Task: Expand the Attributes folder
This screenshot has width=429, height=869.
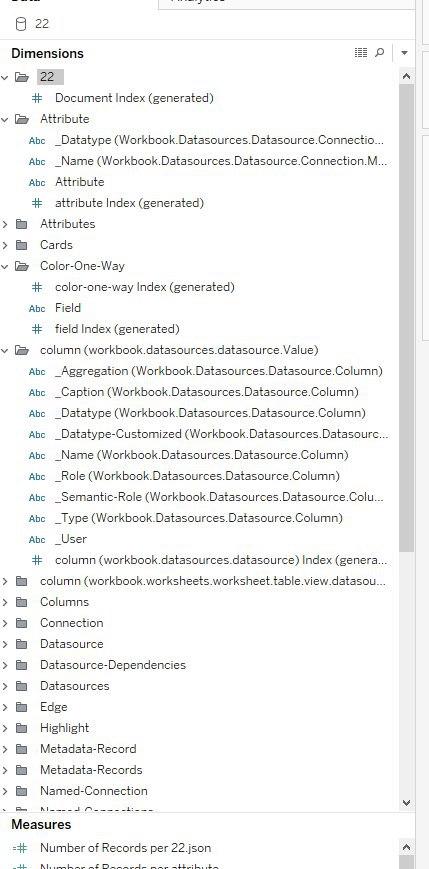Action: [x=4, y=224]
